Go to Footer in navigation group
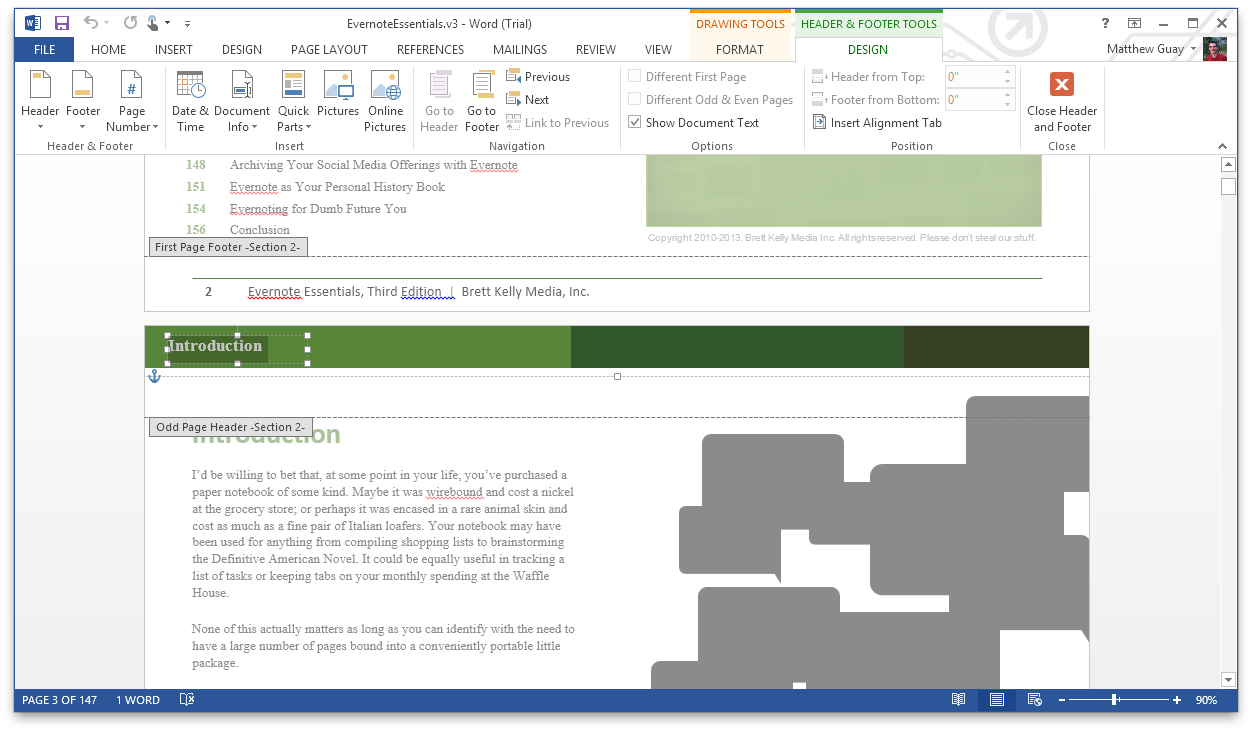This screenshot has width=1252, height=732. click(x=482, y=101)
